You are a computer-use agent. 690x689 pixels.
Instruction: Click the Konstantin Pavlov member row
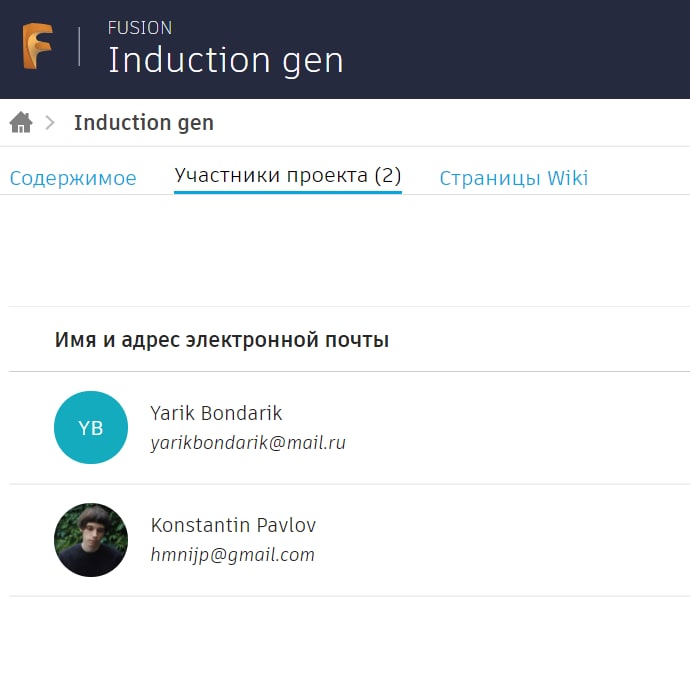(349, 540)
